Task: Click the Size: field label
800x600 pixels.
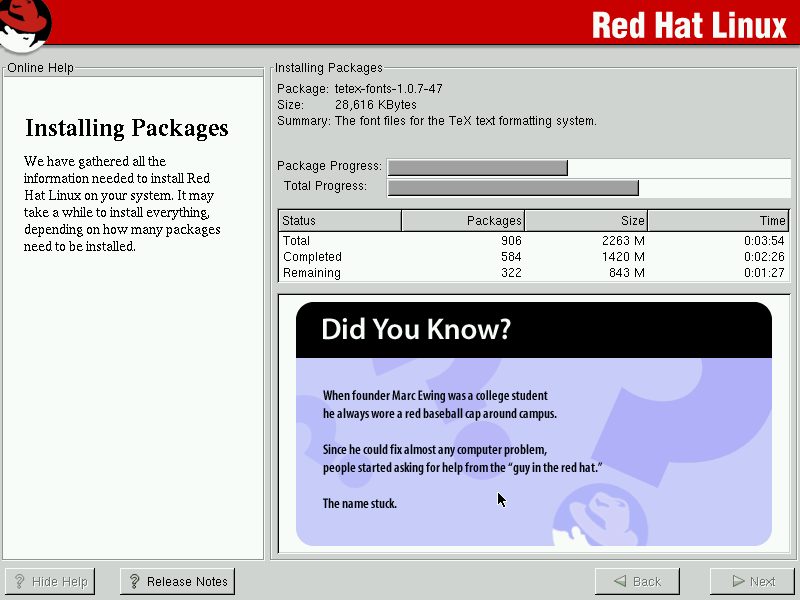Action: tap(290, 105)
